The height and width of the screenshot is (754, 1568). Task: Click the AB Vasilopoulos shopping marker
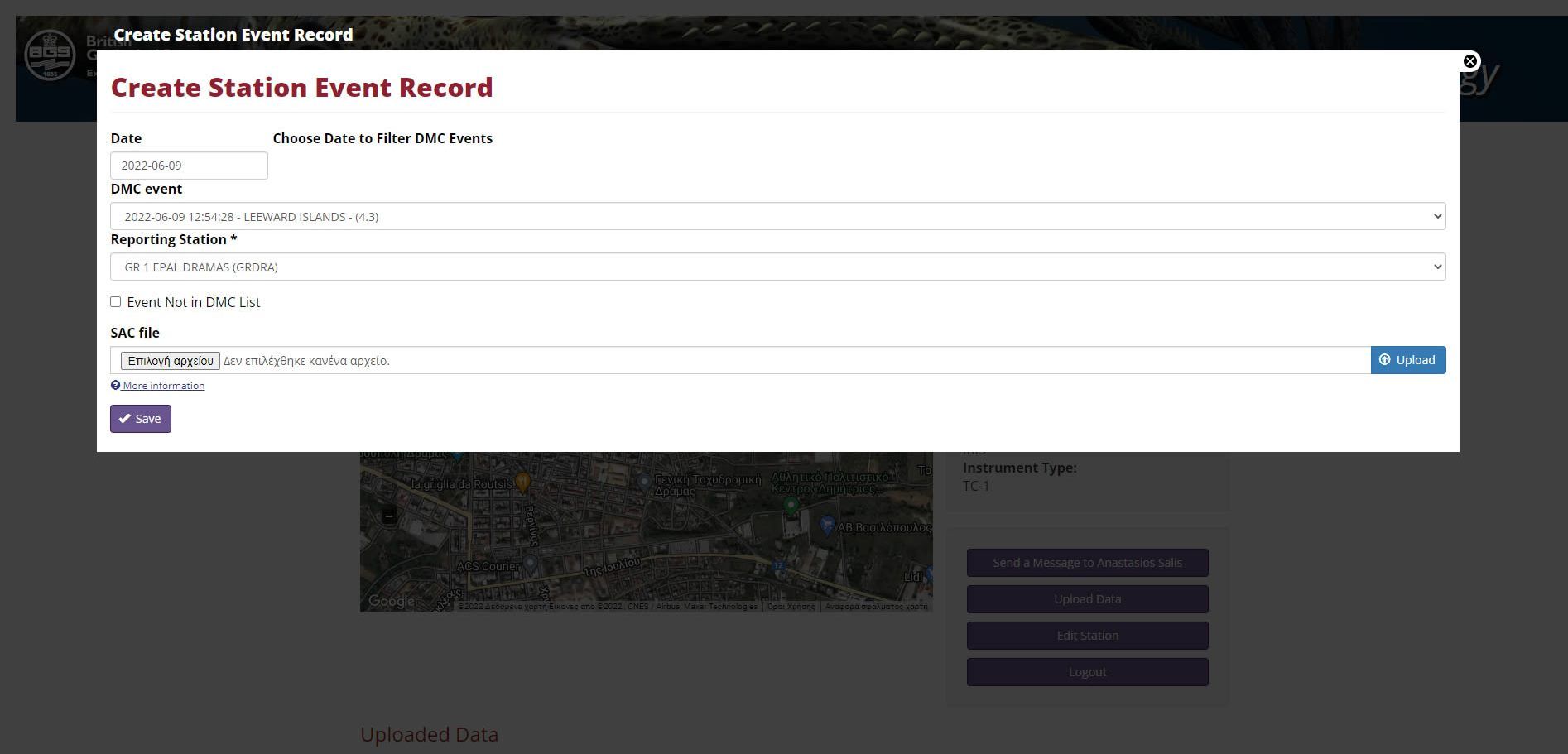click(826, 524)
